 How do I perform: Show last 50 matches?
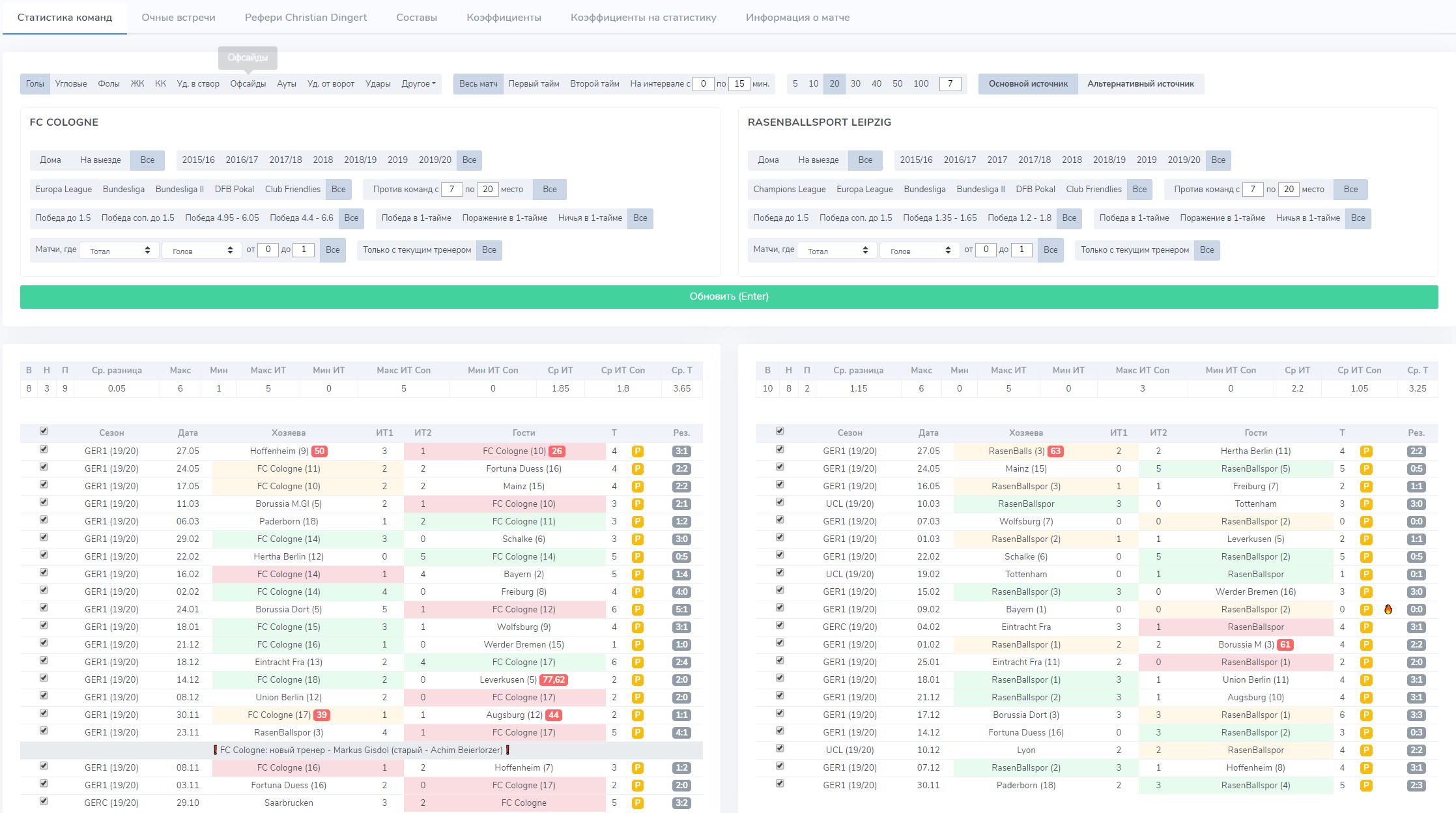tap(897, 83)
